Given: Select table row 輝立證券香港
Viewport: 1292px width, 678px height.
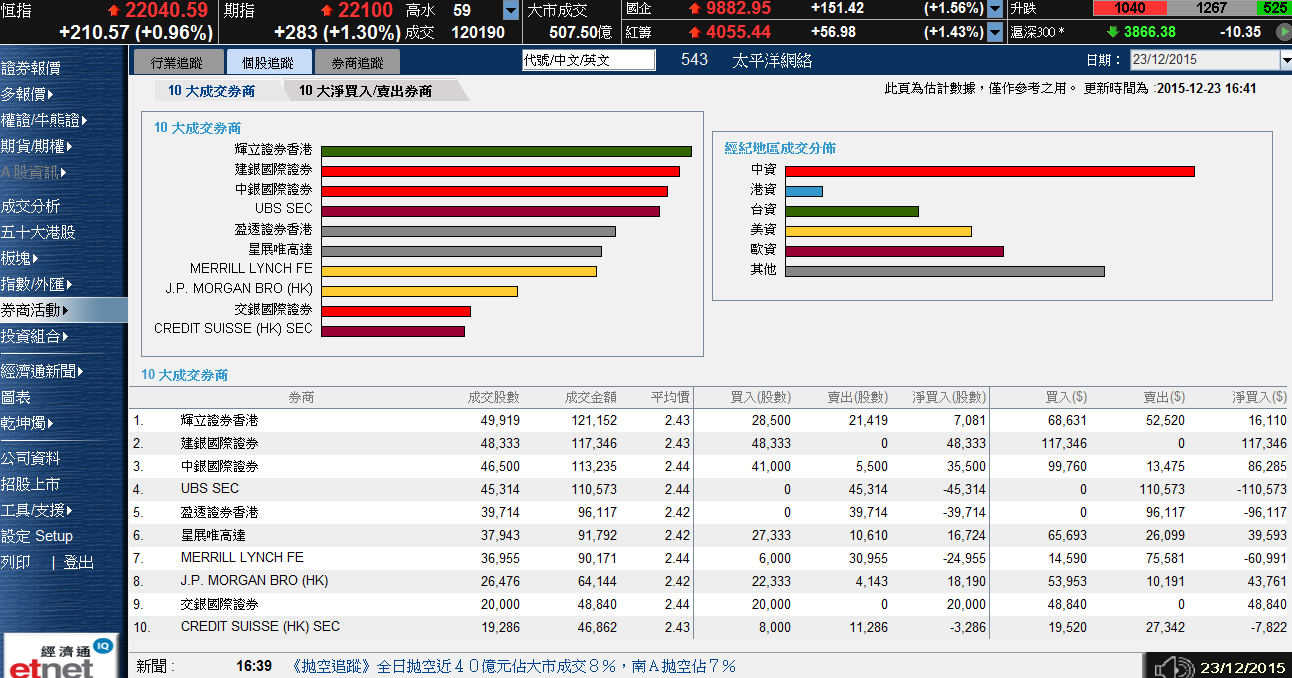Looking at the screenshot, I should coord(710,421).
